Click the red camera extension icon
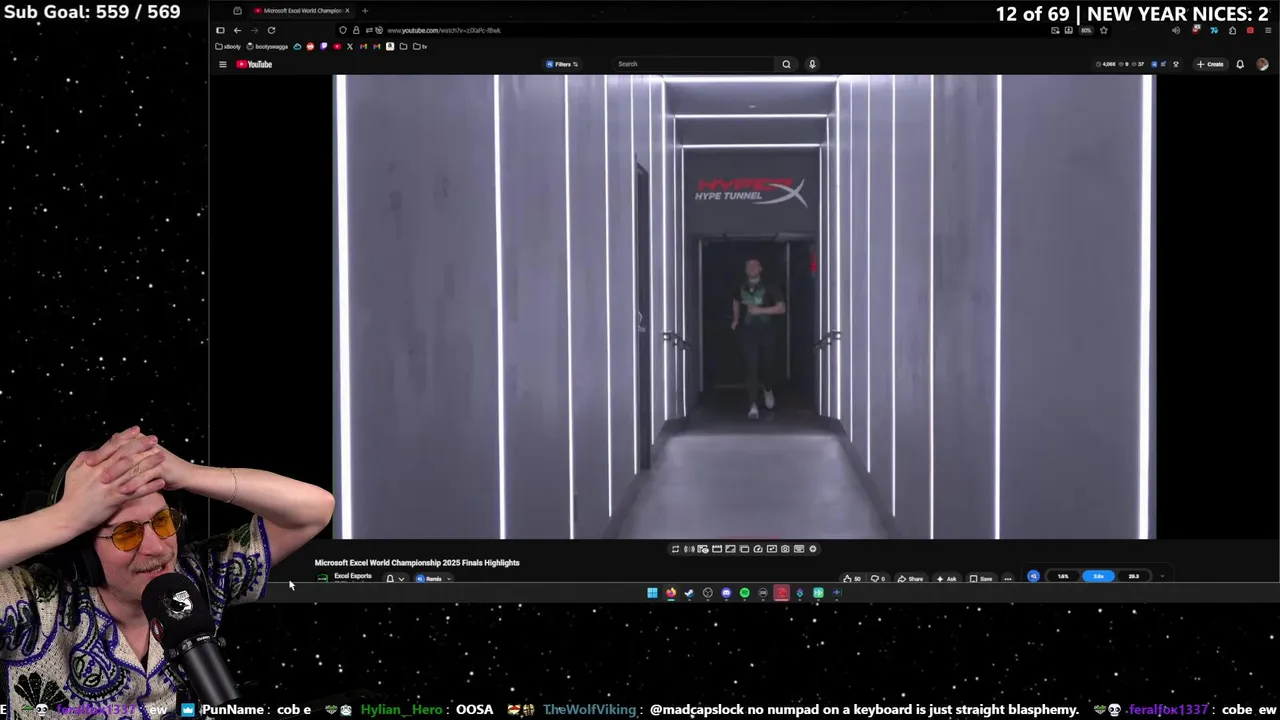This screenshot has height=720, width=1280. [x=1250, y=30]
